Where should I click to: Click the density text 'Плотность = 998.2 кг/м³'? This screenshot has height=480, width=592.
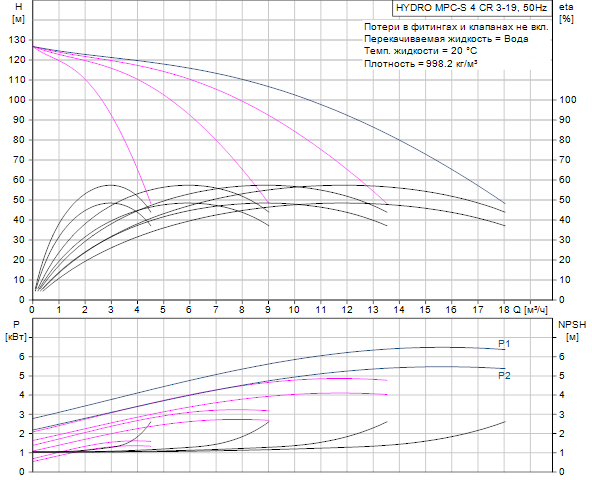420,63
